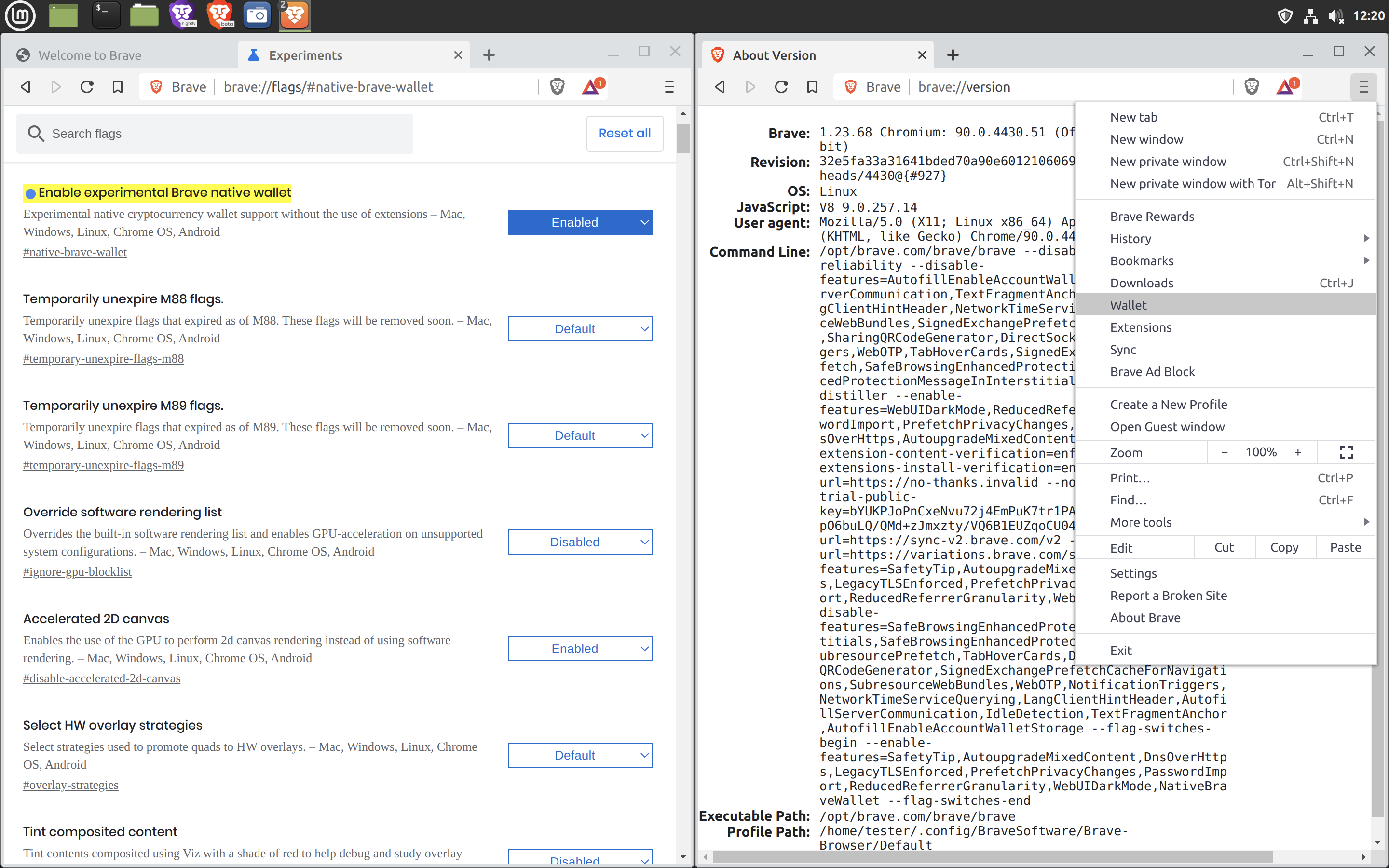This screenshot has height=868, width=1389.
Task: Open the Default dropdown for M88 unexpired flags
Action: (x=580, y=328)
